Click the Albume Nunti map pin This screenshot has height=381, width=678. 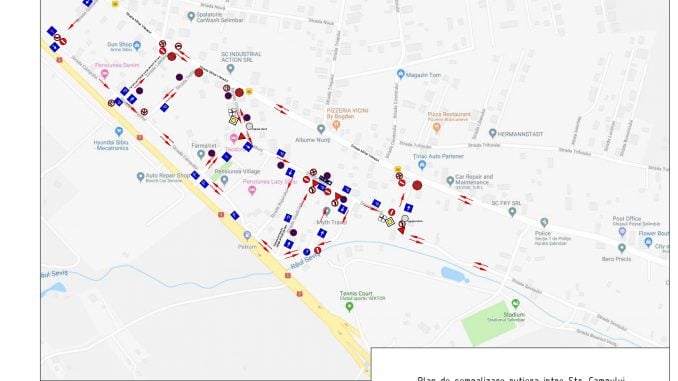(x=321, y=129)
